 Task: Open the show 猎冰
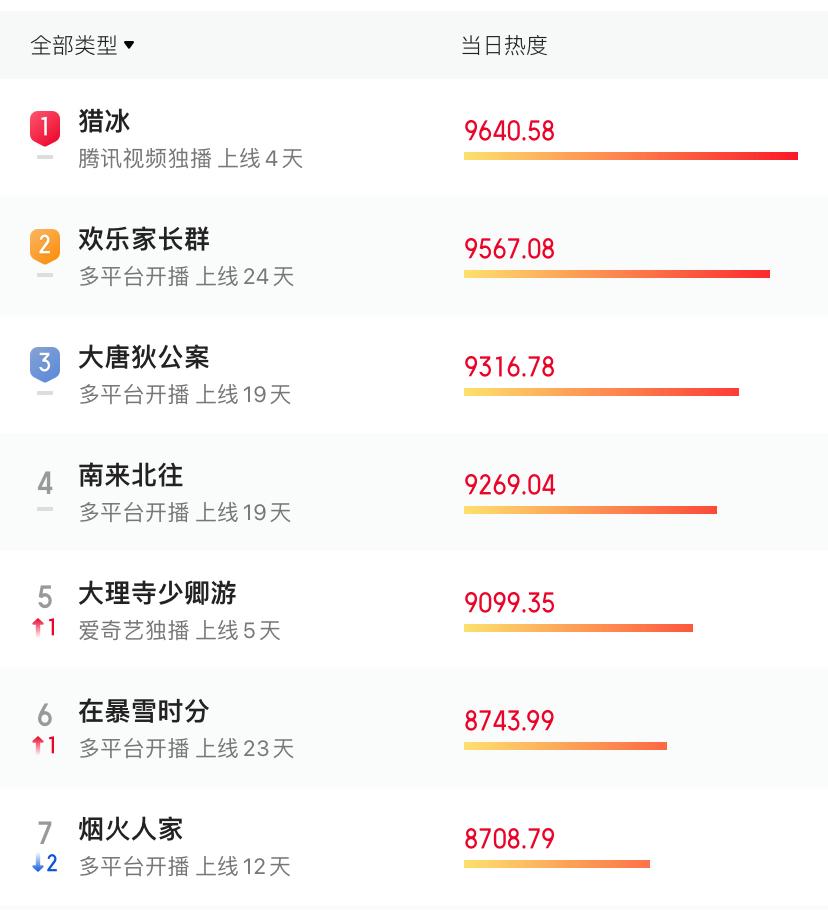click(x=105, y=122)
